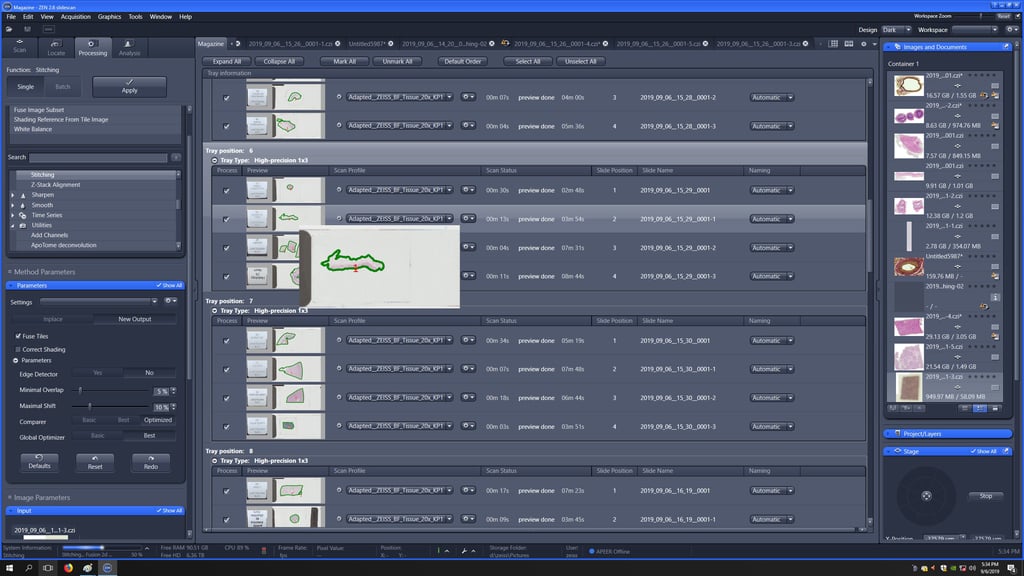Click the Expand All button
Viewport: 1024px width, 576px height.
click(x=227, y=61)
